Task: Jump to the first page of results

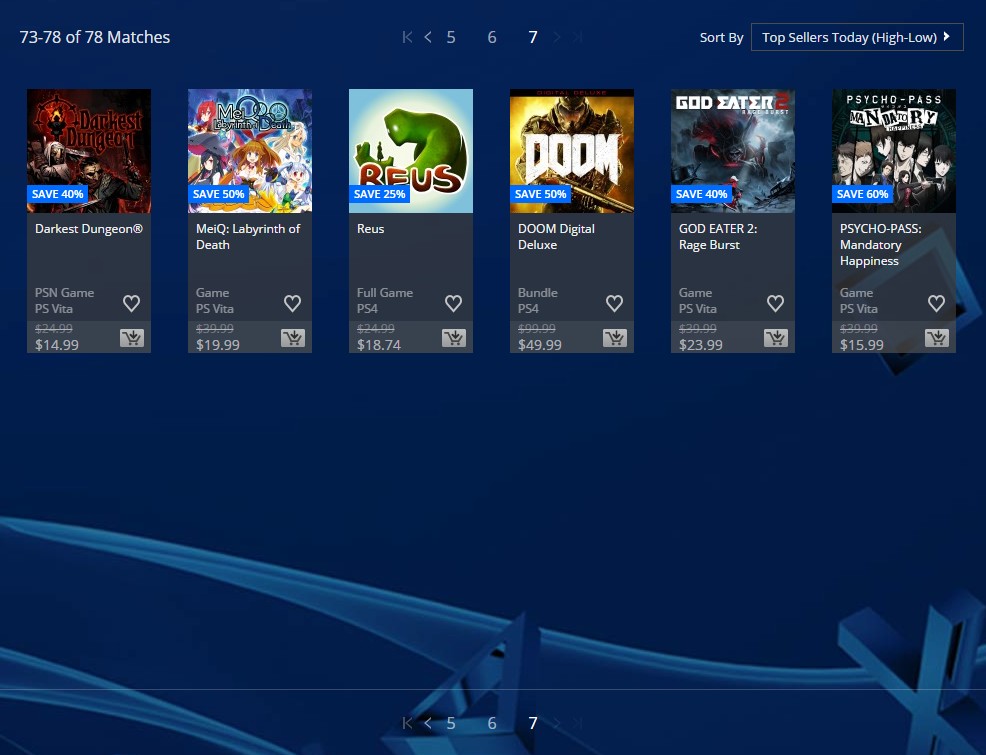Action: [x=406, y=37]
